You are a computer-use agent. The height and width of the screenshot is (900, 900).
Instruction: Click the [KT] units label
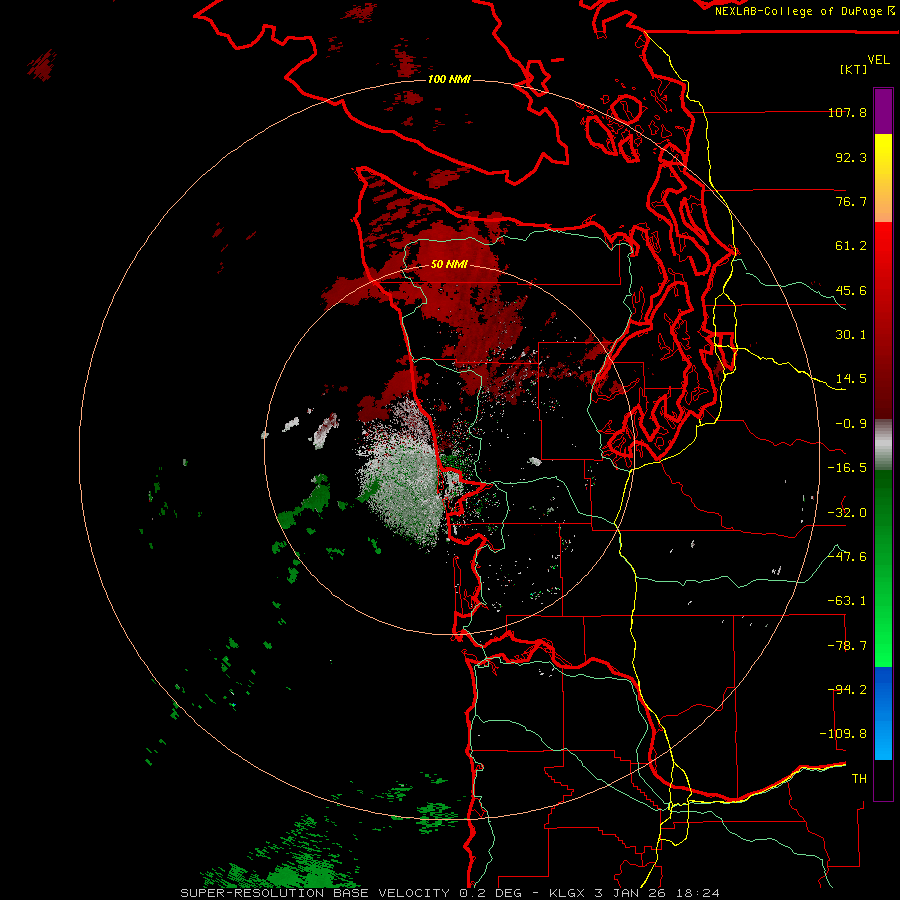pos(854,69)
